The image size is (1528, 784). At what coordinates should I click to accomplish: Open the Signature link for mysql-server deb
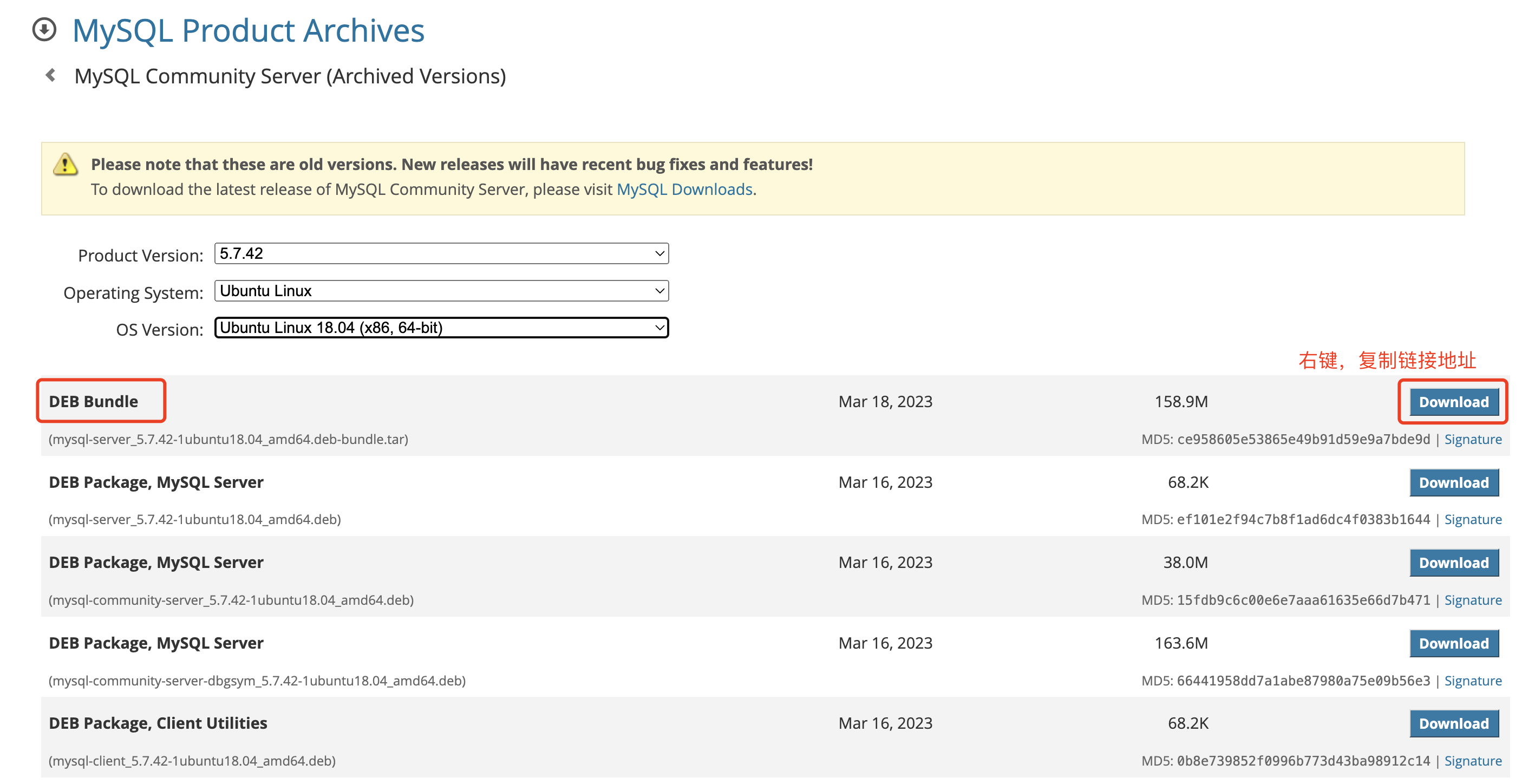pyautogui.click(x=1472, y=519)
